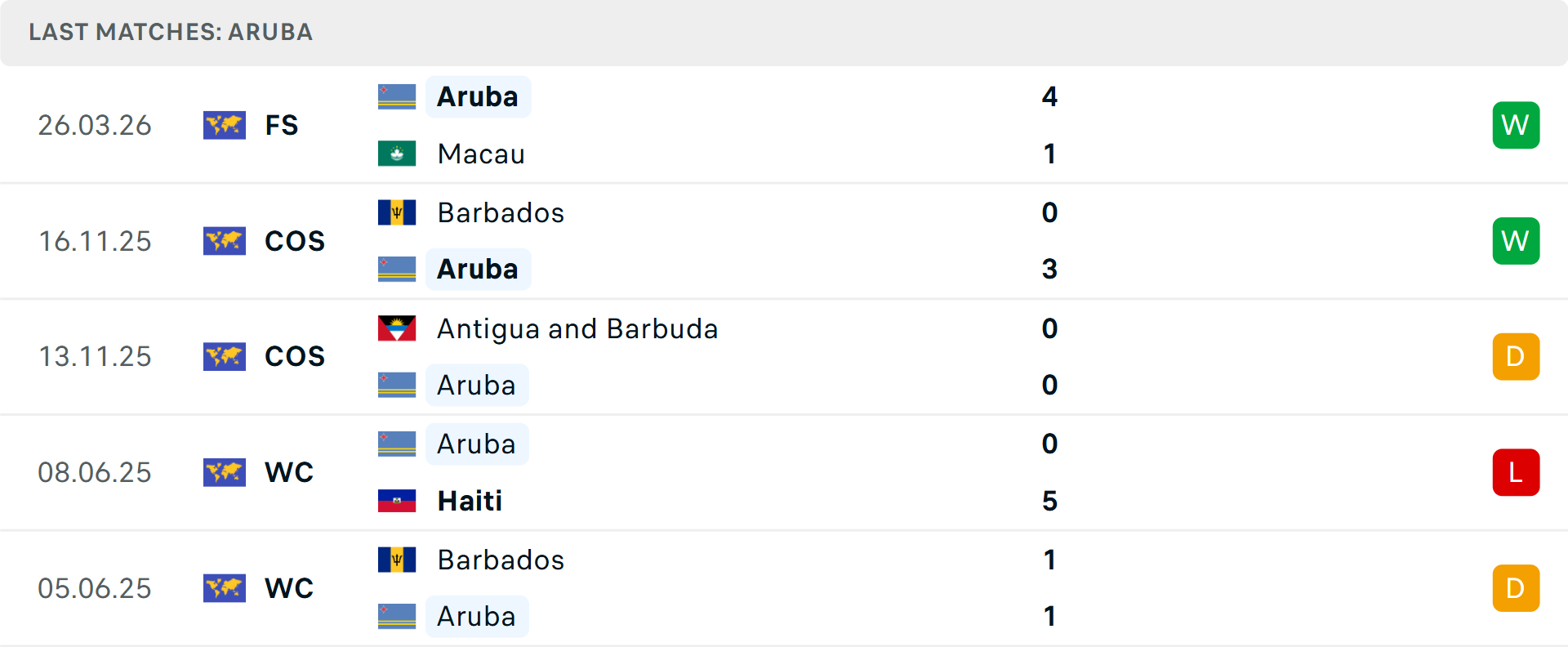Viewport: 1568px width, 647px height.
Task: Click the yellow D badge for the Antigua match
Action: pos(1516,356)
